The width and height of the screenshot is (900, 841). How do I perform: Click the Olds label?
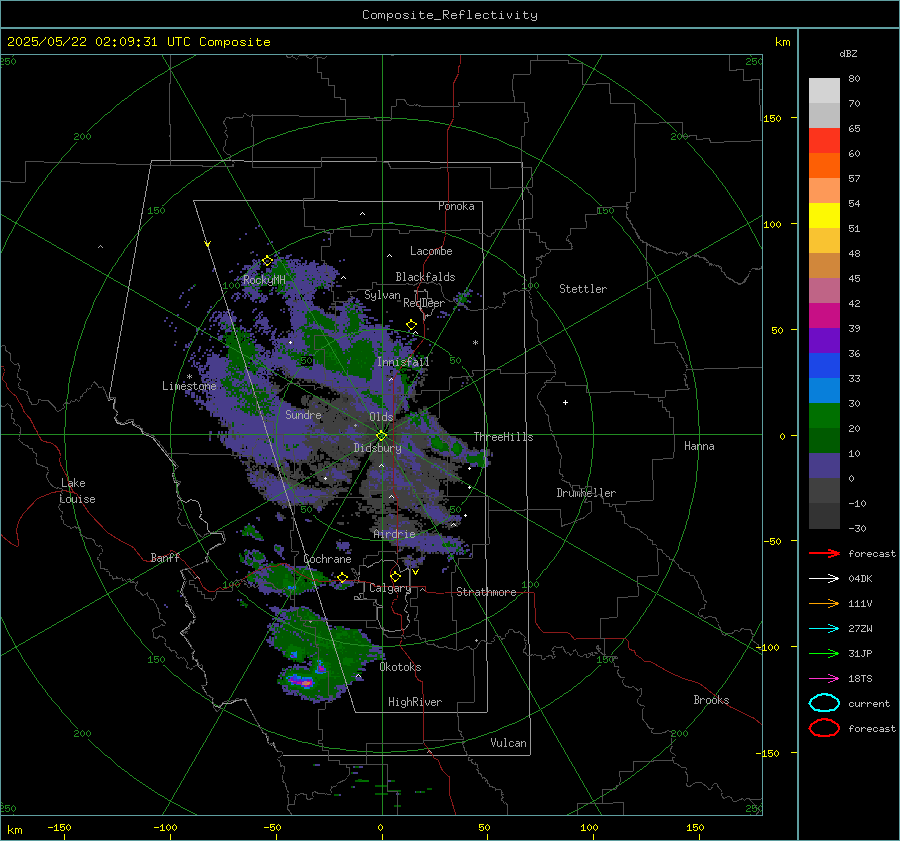pyautogui.click(x=381, y=417)
